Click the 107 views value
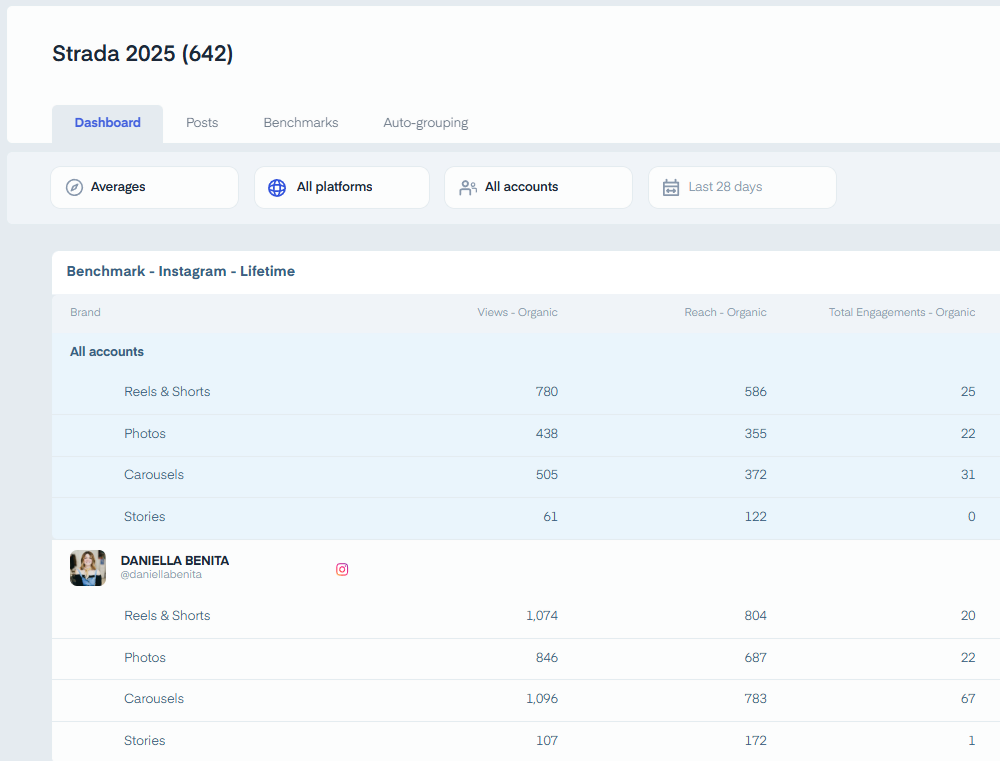This screenshot has height=761, width=1000. pyautogui.click(x=547, y=741)
